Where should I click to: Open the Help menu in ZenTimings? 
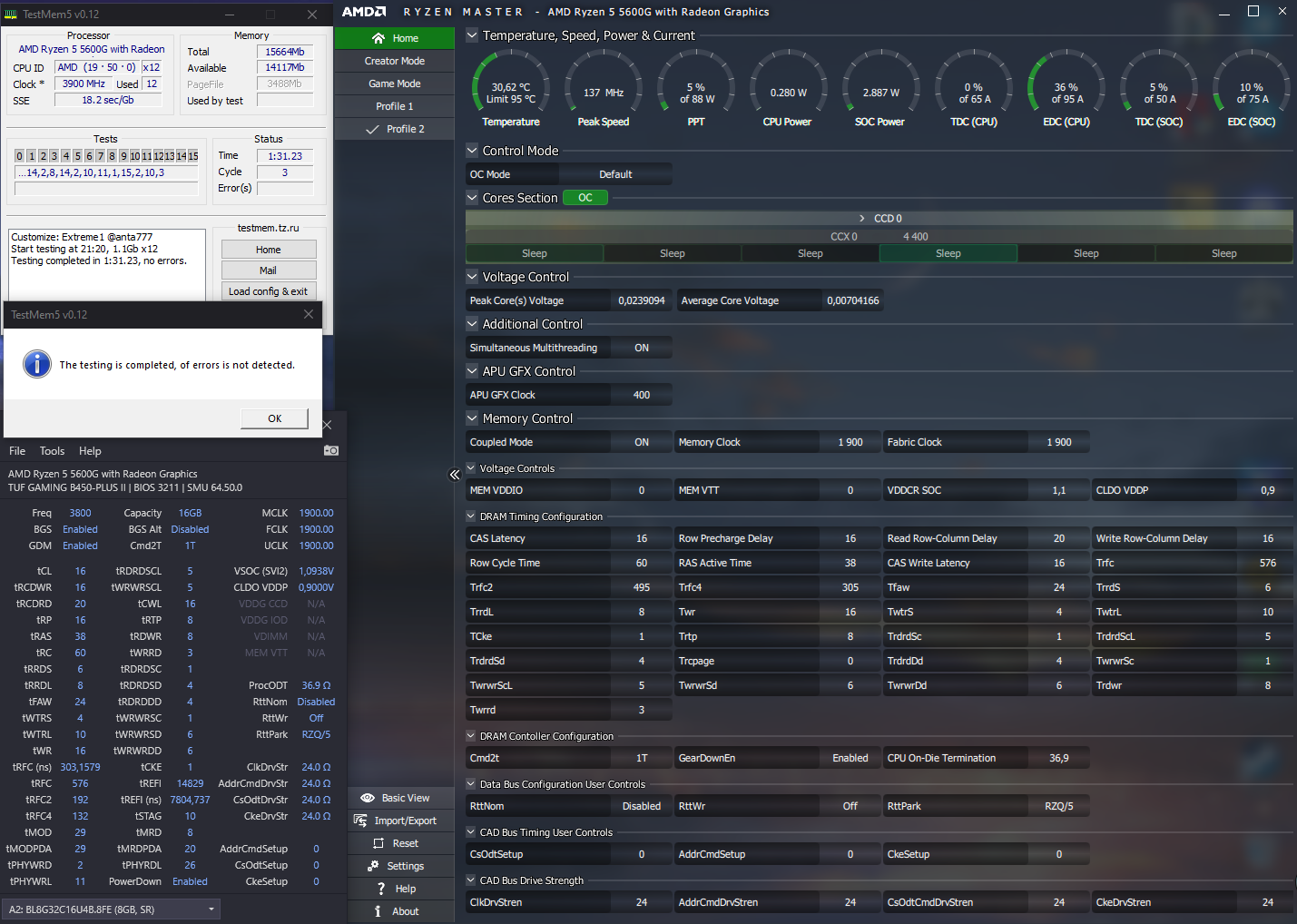(90, 451)
